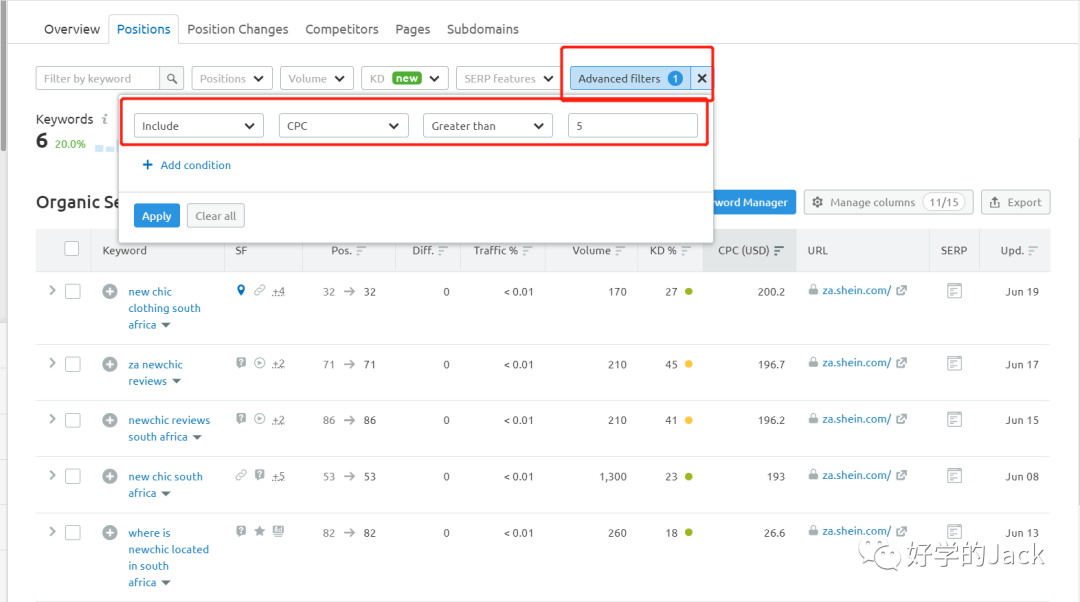Check the box for where is newchic located
This screenshot has height=602, width=1080.
pos(72,532)
